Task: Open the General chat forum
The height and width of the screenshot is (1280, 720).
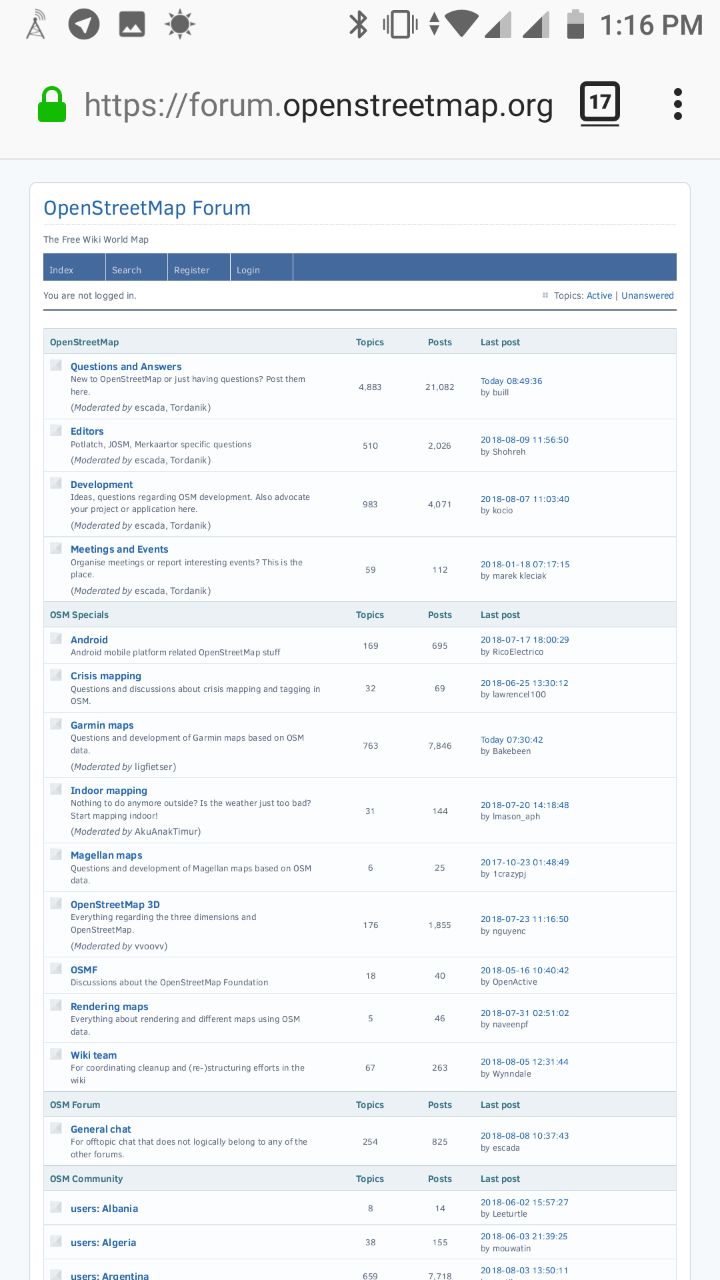Action: [x=101, y=1130]
